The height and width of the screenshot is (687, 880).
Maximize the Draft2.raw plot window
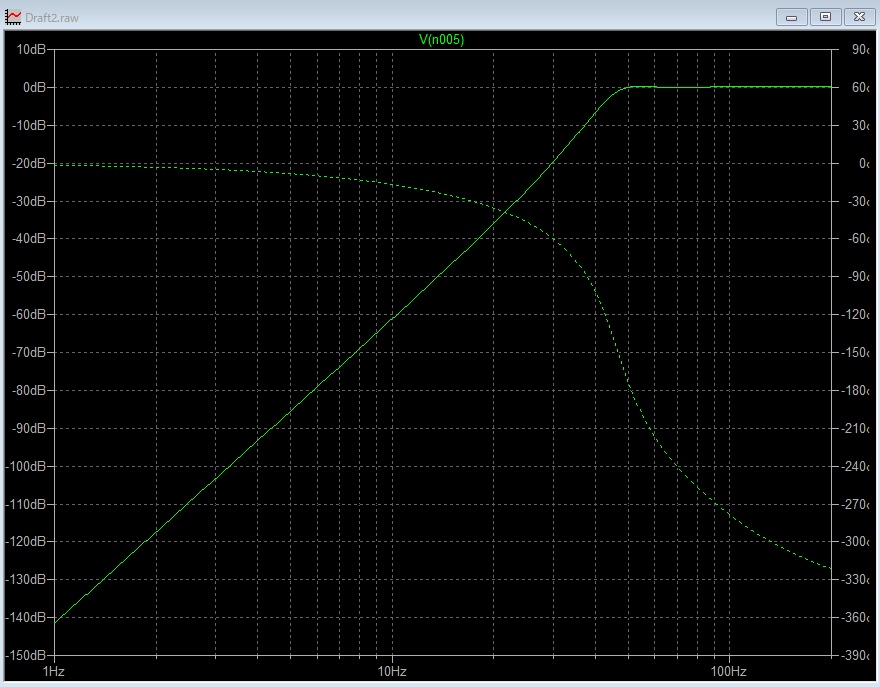(825, 17)
